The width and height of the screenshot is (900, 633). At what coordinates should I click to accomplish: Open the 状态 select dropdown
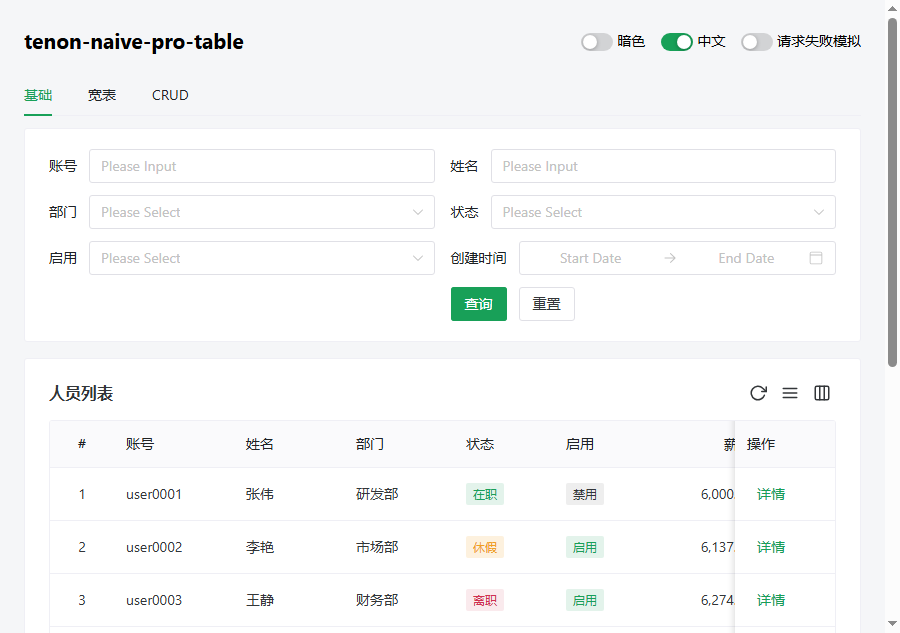pos(663,212)
